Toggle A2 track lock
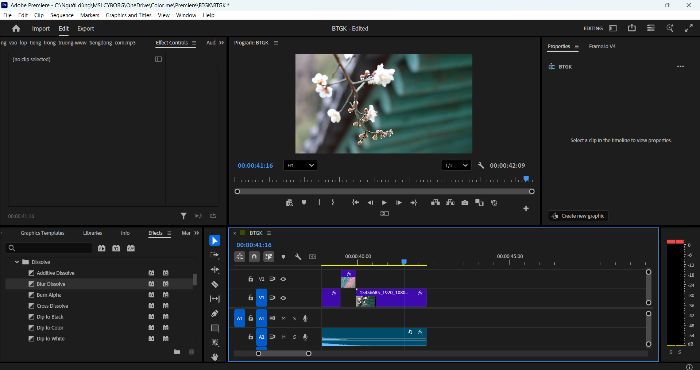The image size is (700, 370). click(250, 337)
